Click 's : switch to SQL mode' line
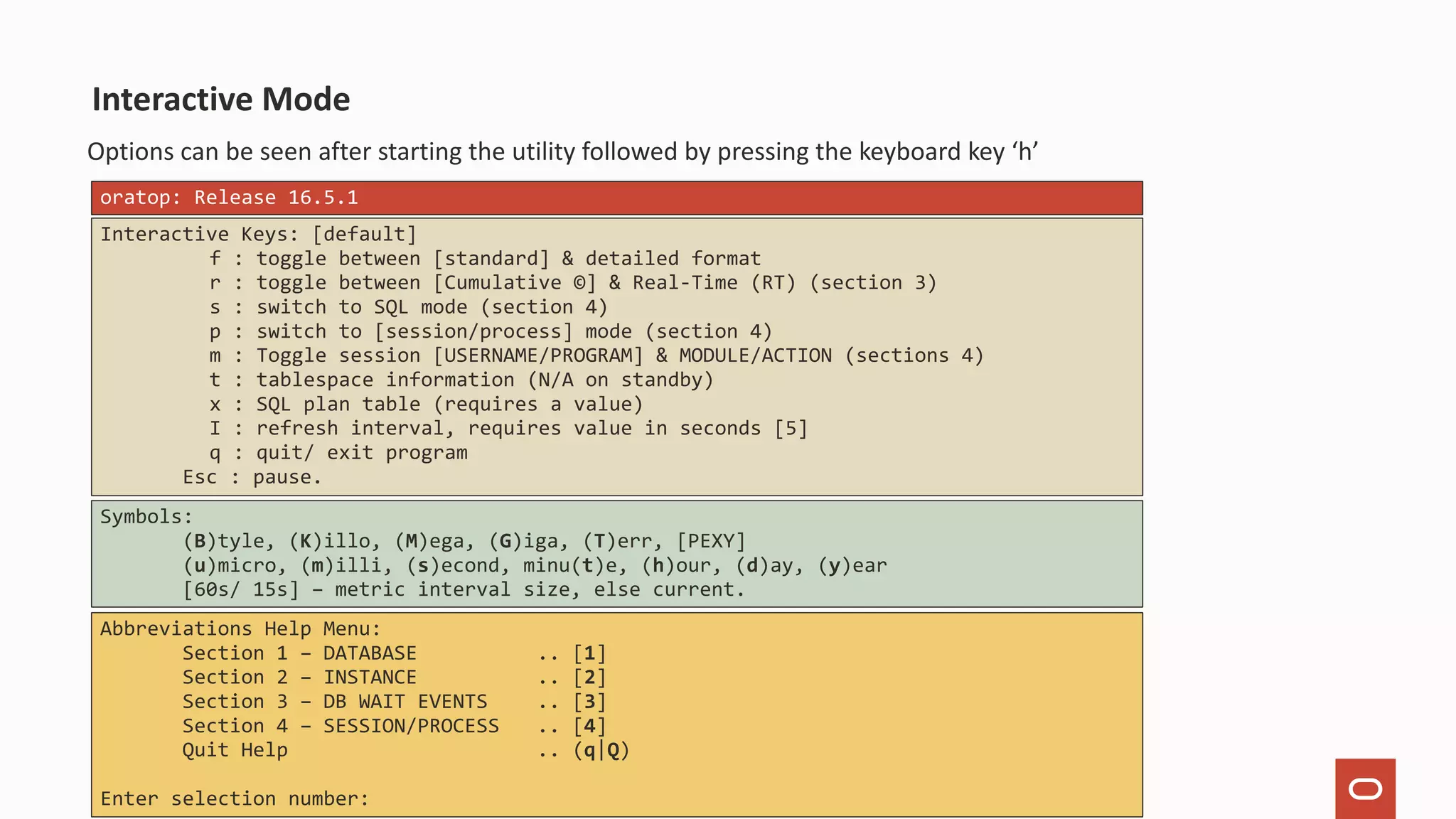 (x=409, y=307)
